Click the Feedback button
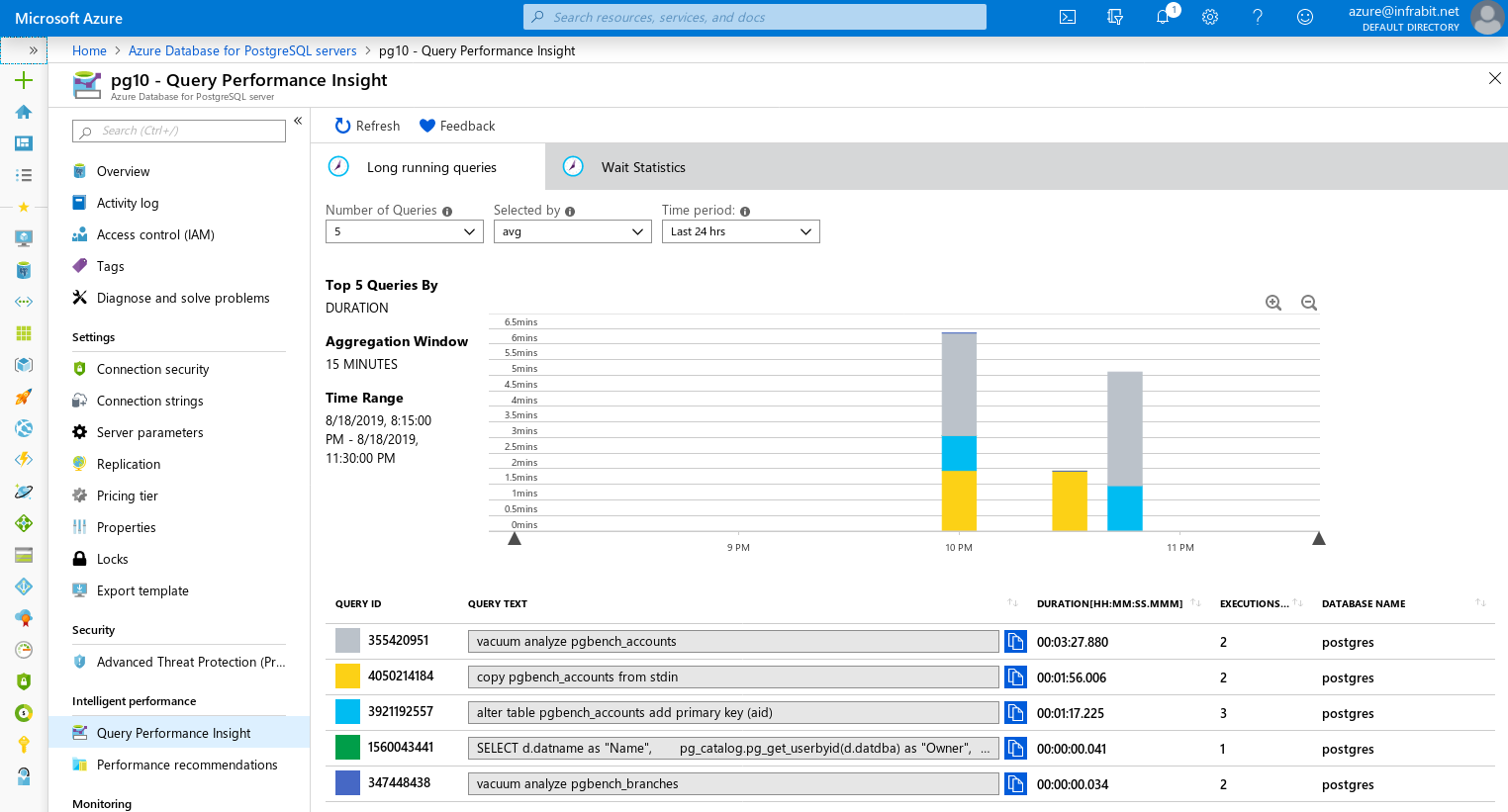This screenshot has height=812, width=1508. point(457,126)
